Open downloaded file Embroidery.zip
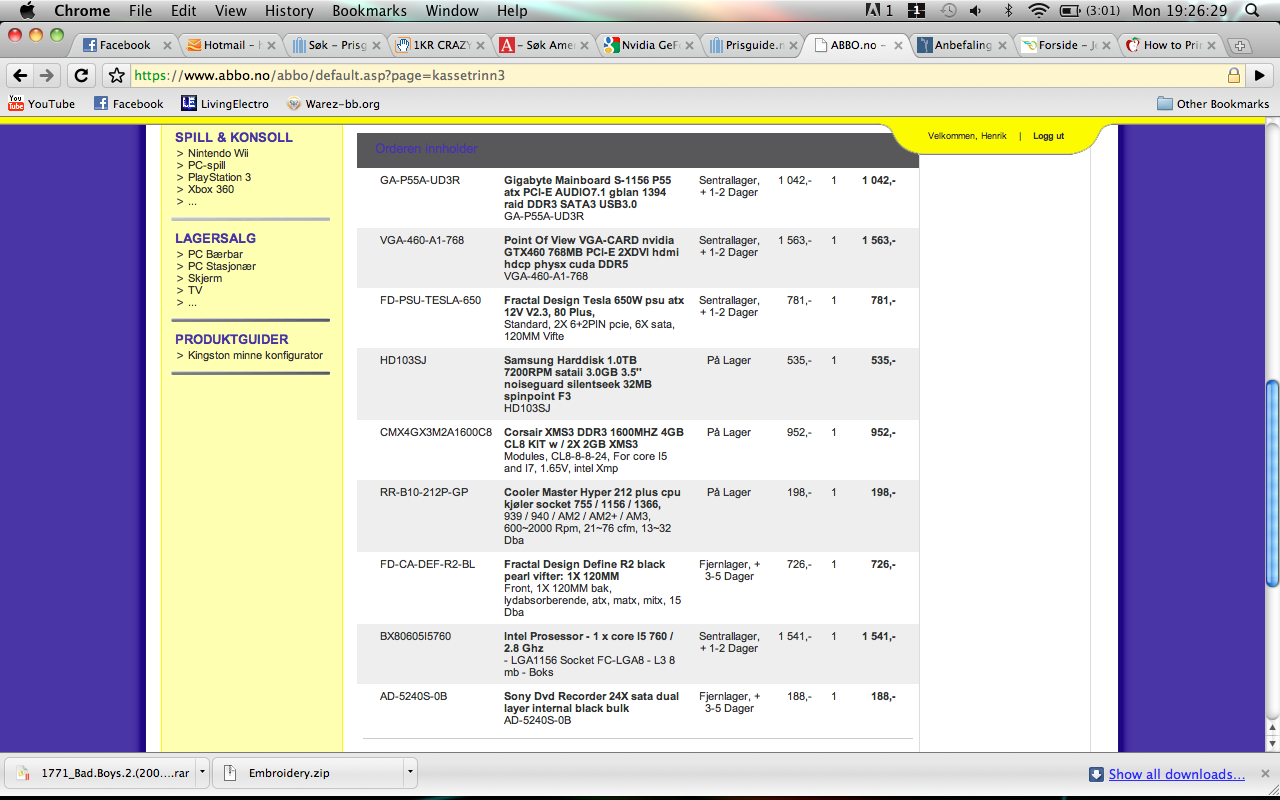The width and height of the screenshot is (1280, 800). tap(308, 773)
